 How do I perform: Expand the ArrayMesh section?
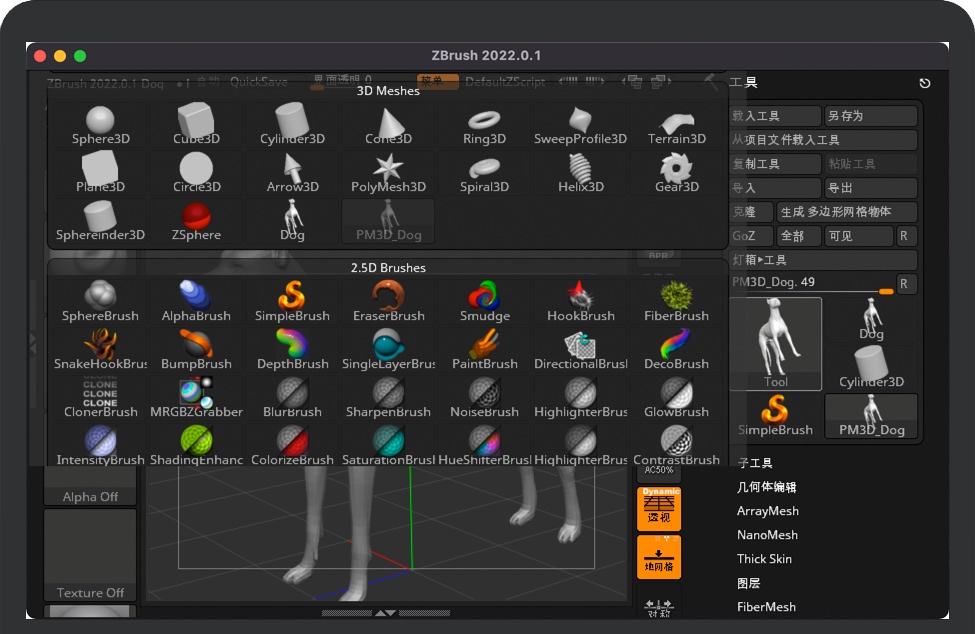tap(767, 511)
